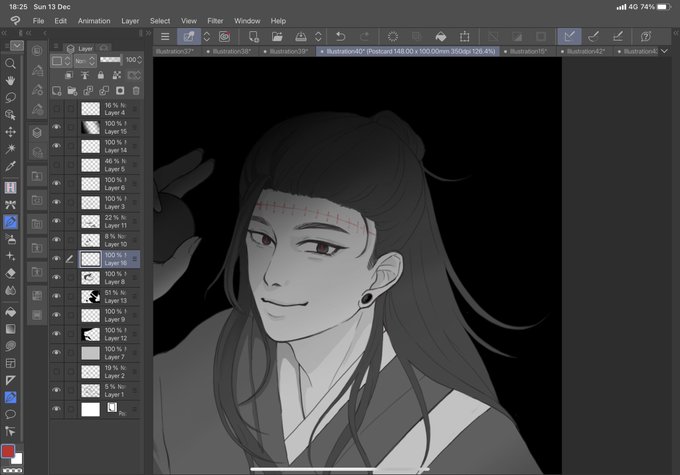This screenshot has height=475, width=680.
Task: Click the Delete layer trash icon
Action: [x=136, y=91]
